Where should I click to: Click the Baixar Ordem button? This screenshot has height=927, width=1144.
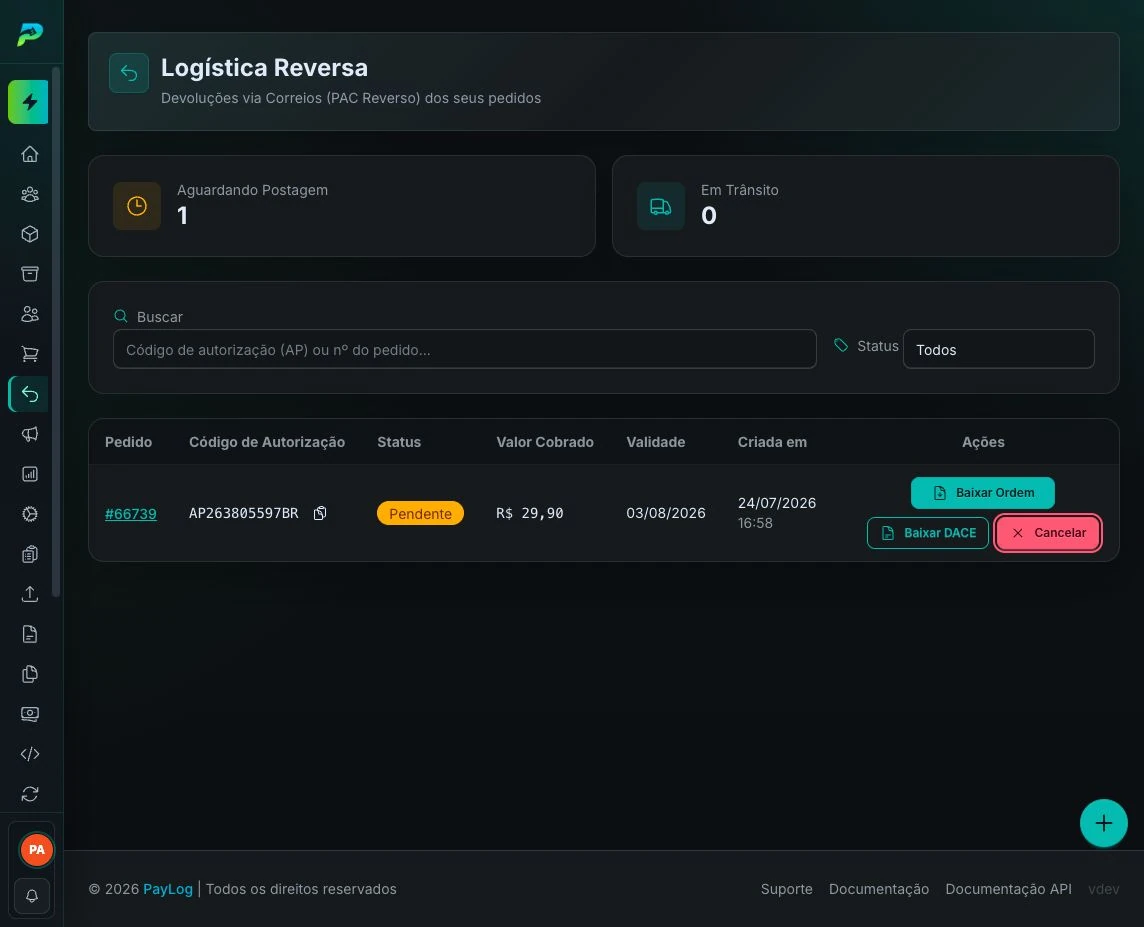(983, 493)
